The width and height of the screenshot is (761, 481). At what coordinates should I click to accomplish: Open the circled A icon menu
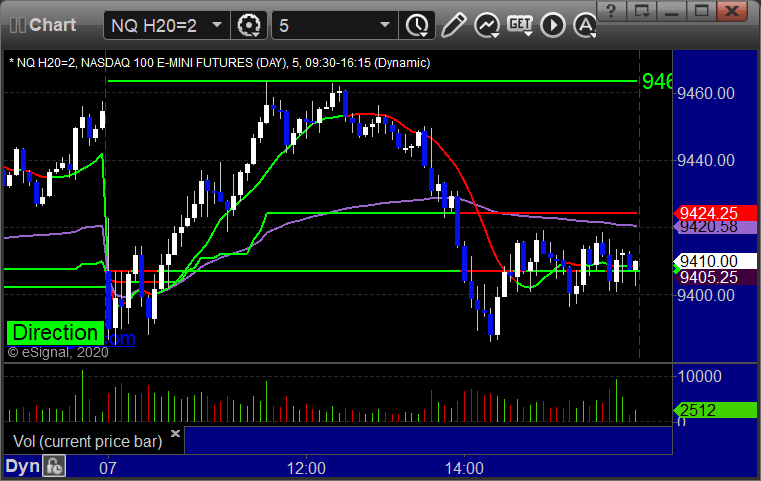585,25
